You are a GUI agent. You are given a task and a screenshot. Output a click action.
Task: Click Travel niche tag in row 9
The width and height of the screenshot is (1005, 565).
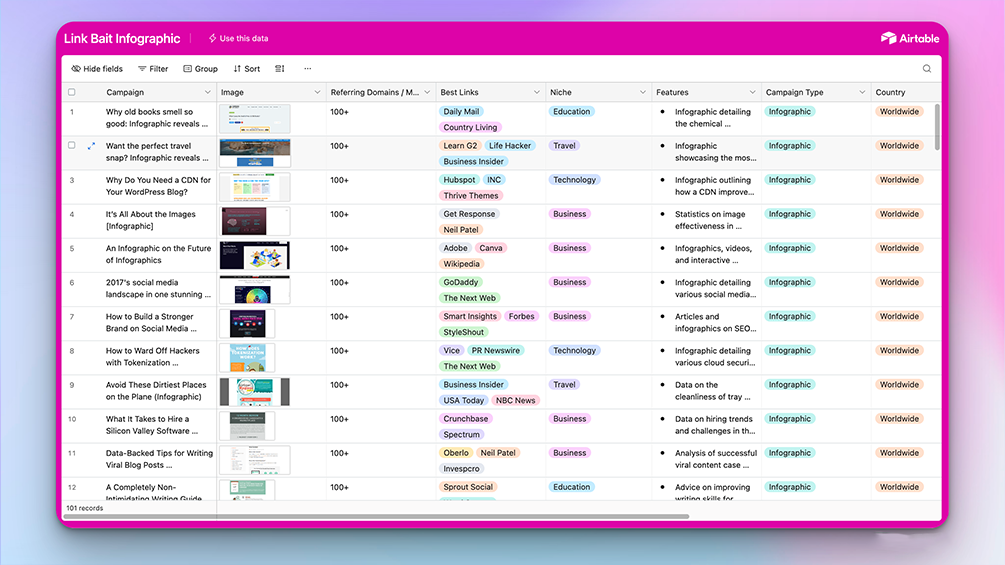(x=564, y=385)
